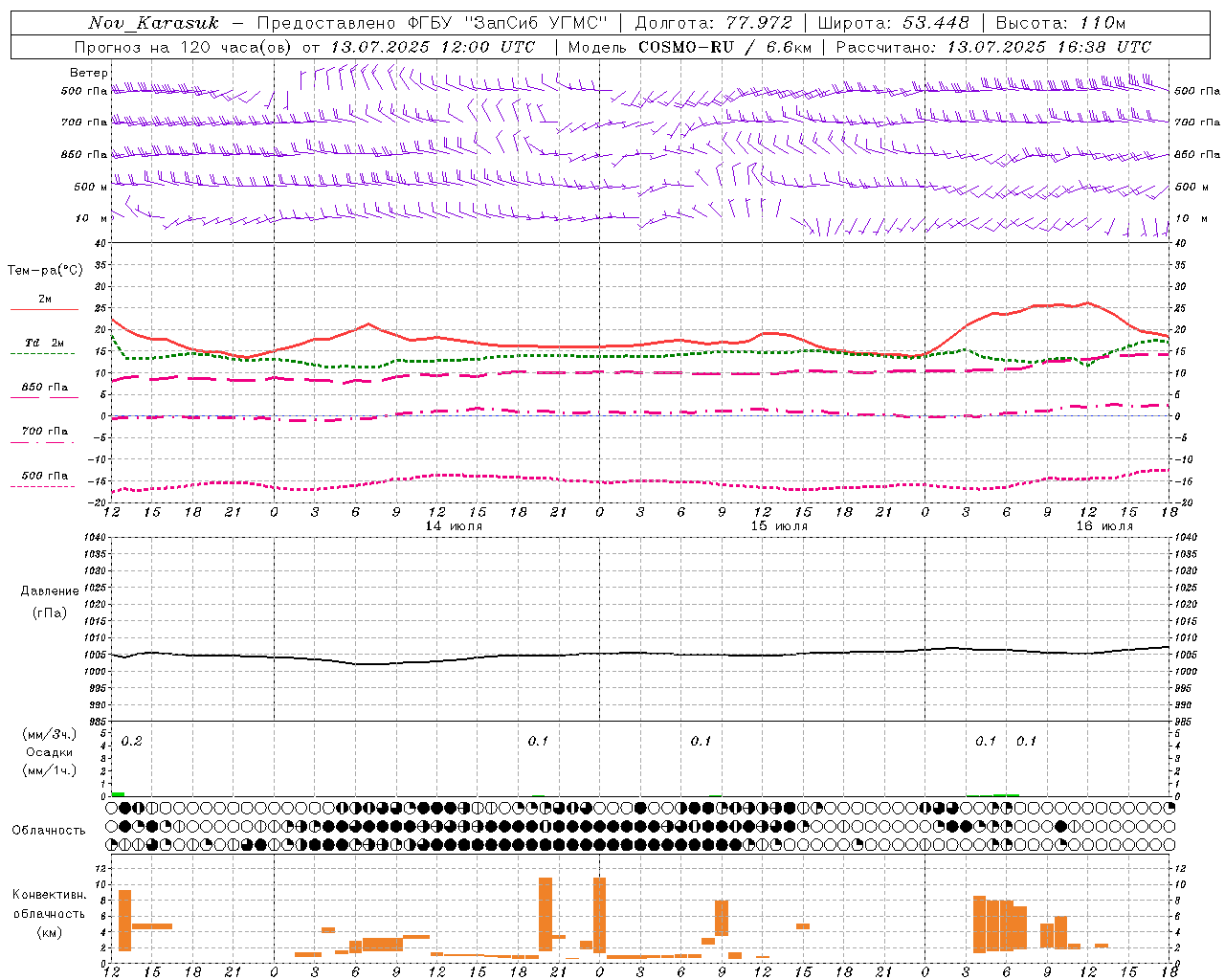Image resolution: width=1225 pixels, height=980 pixels.
Task: Select the 1040 value on left pressure axis
Action: (96, 538)
